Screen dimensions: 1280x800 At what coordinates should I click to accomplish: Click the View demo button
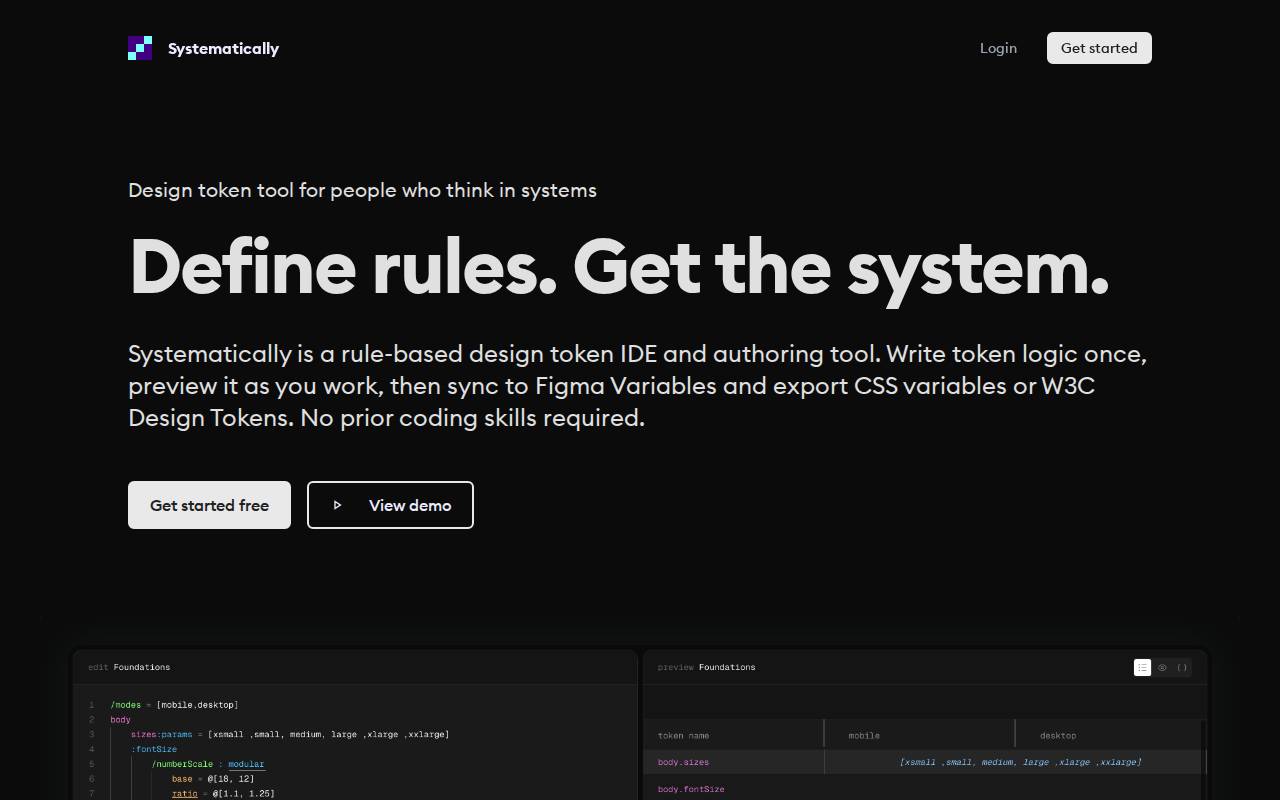[x=390, y=505]
